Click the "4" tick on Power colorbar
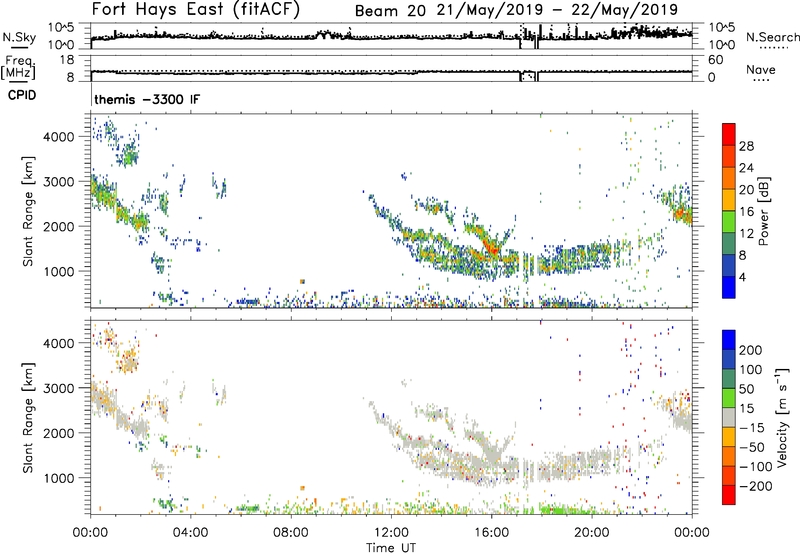800x554 pixels. pyautogui.click(x=743, y=277)
